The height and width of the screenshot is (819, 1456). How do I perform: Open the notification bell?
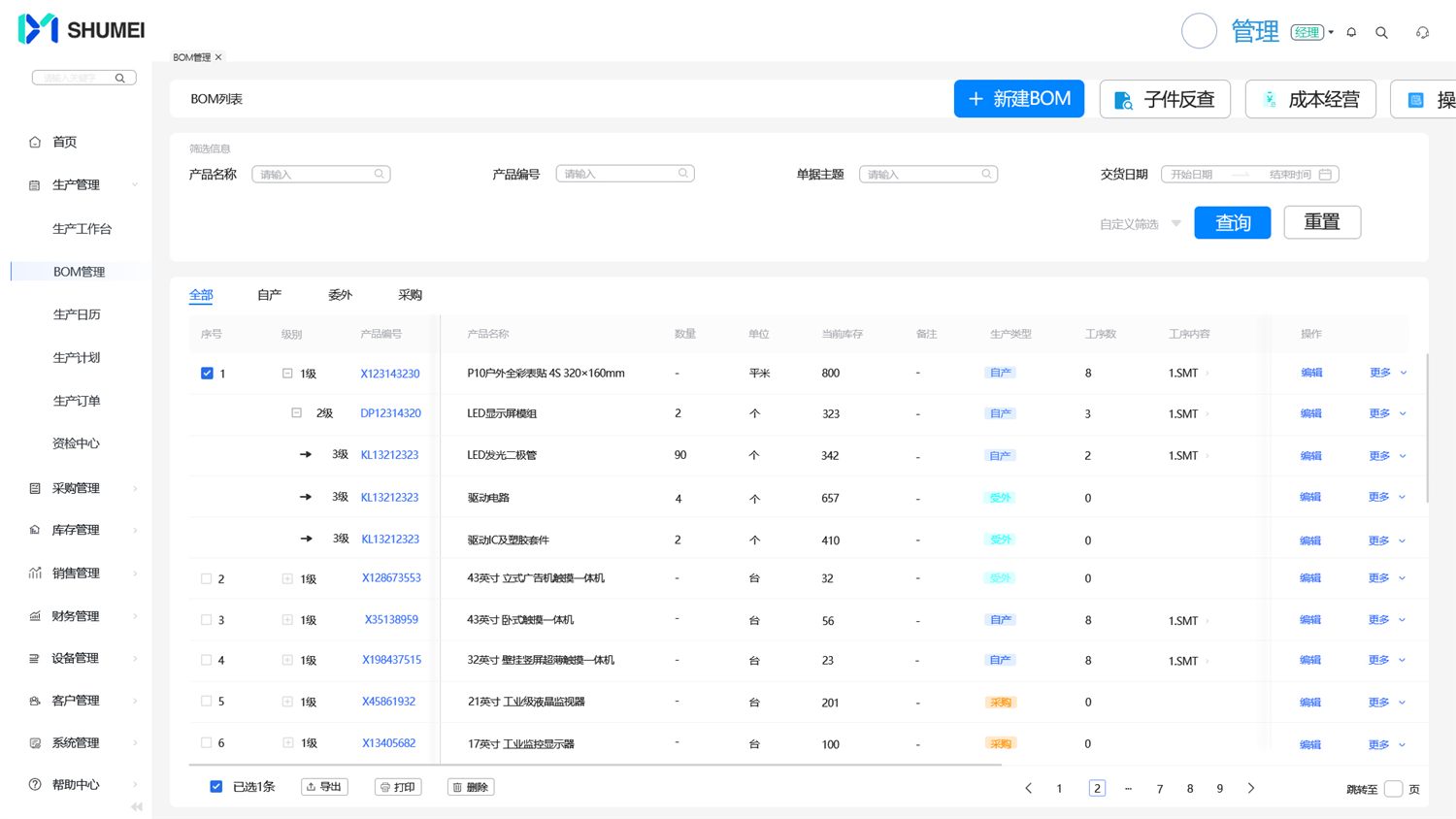(1351, 32)
